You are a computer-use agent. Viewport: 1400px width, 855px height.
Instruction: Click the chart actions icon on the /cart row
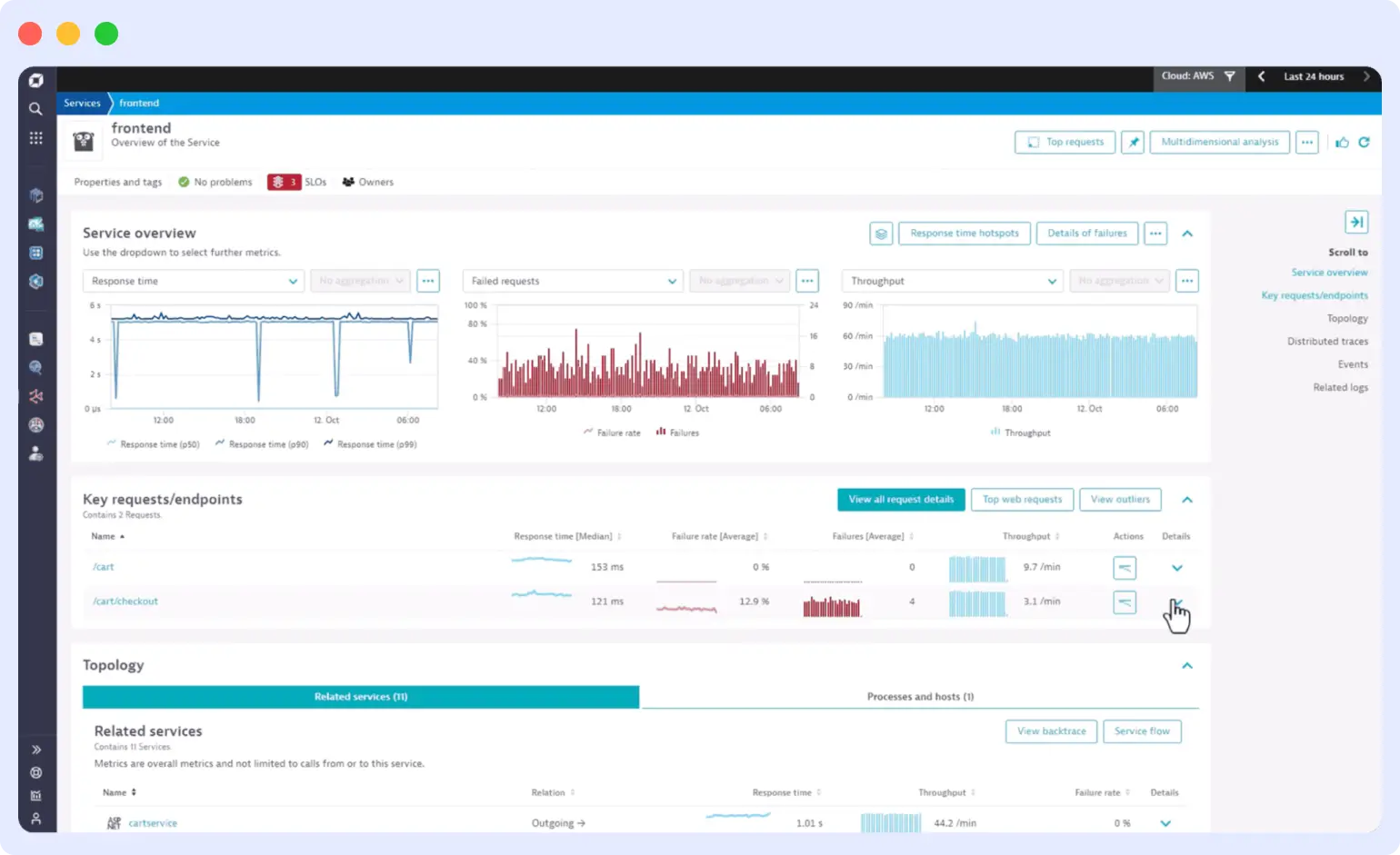1124,567
